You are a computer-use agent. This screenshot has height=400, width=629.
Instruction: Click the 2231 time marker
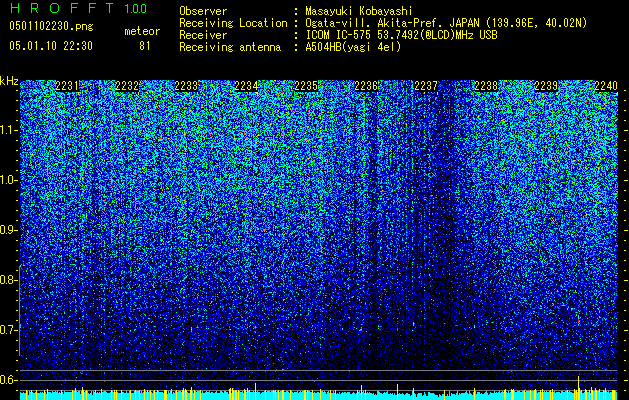point(67,86)
